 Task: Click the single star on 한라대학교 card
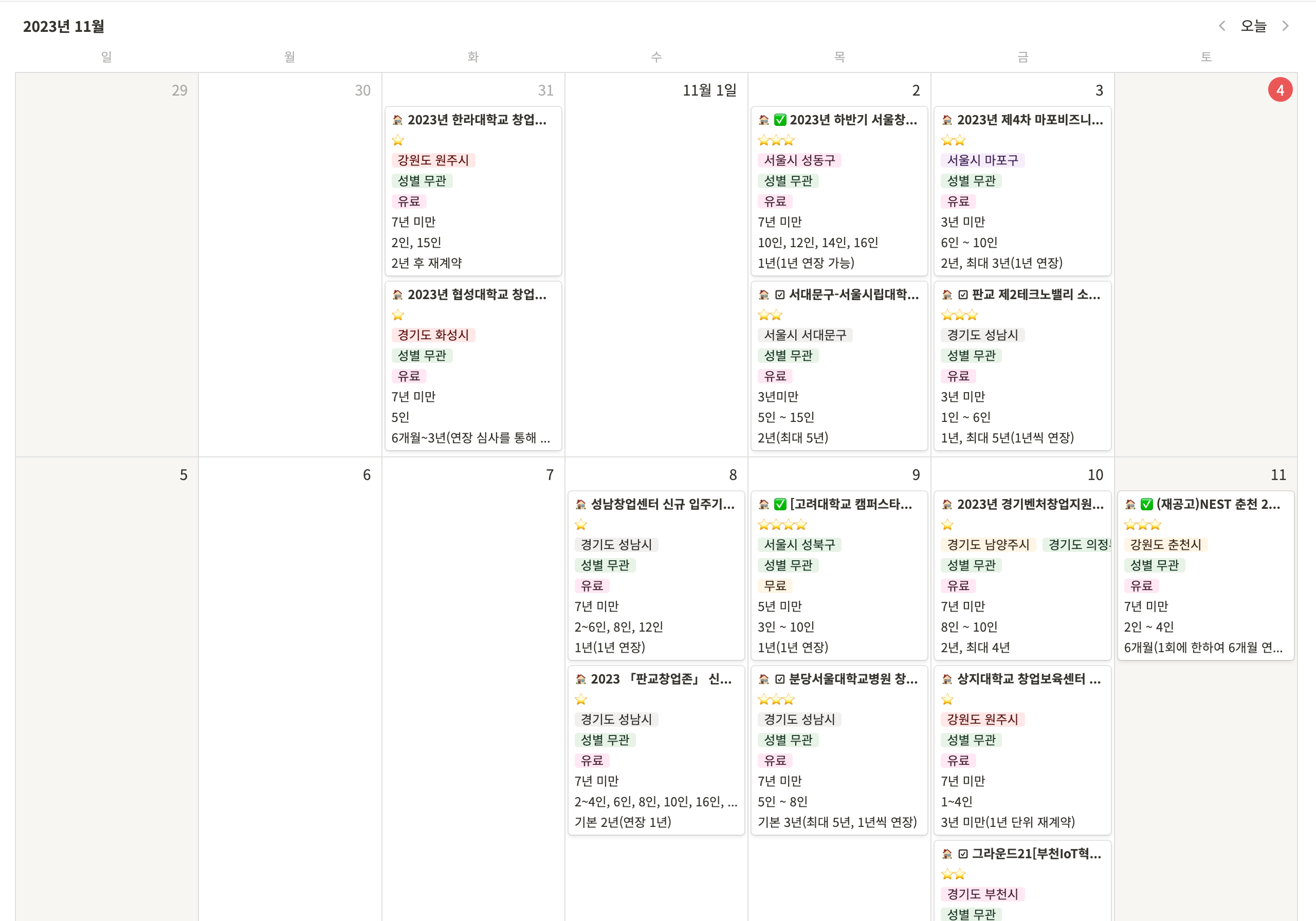tap(398, 140)
